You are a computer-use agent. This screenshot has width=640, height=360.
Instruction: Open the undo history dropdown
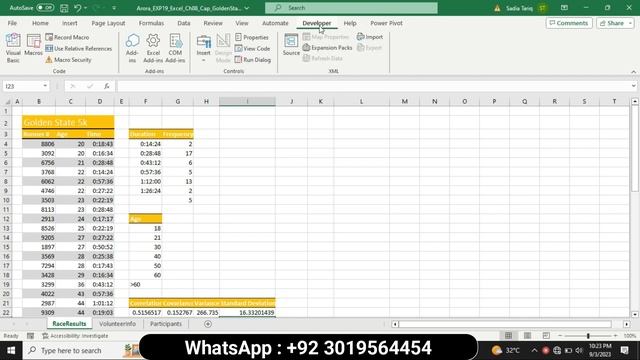pos(85,8)
